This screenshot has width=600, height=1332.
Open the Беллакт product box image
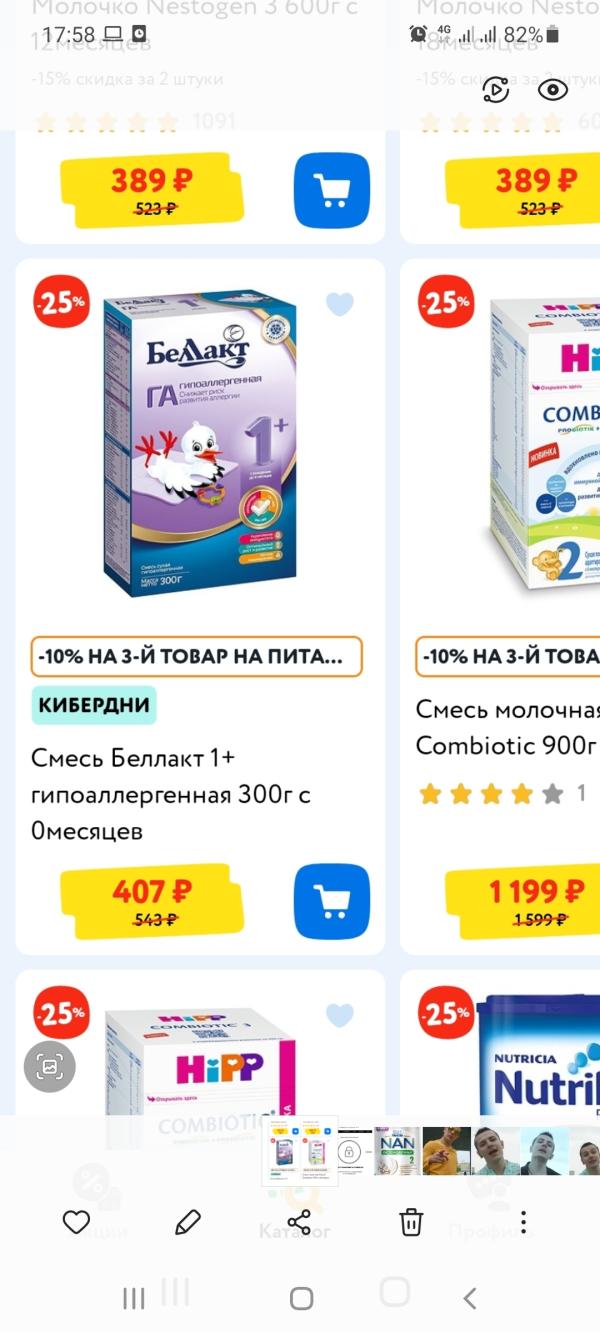click(201, 443)
